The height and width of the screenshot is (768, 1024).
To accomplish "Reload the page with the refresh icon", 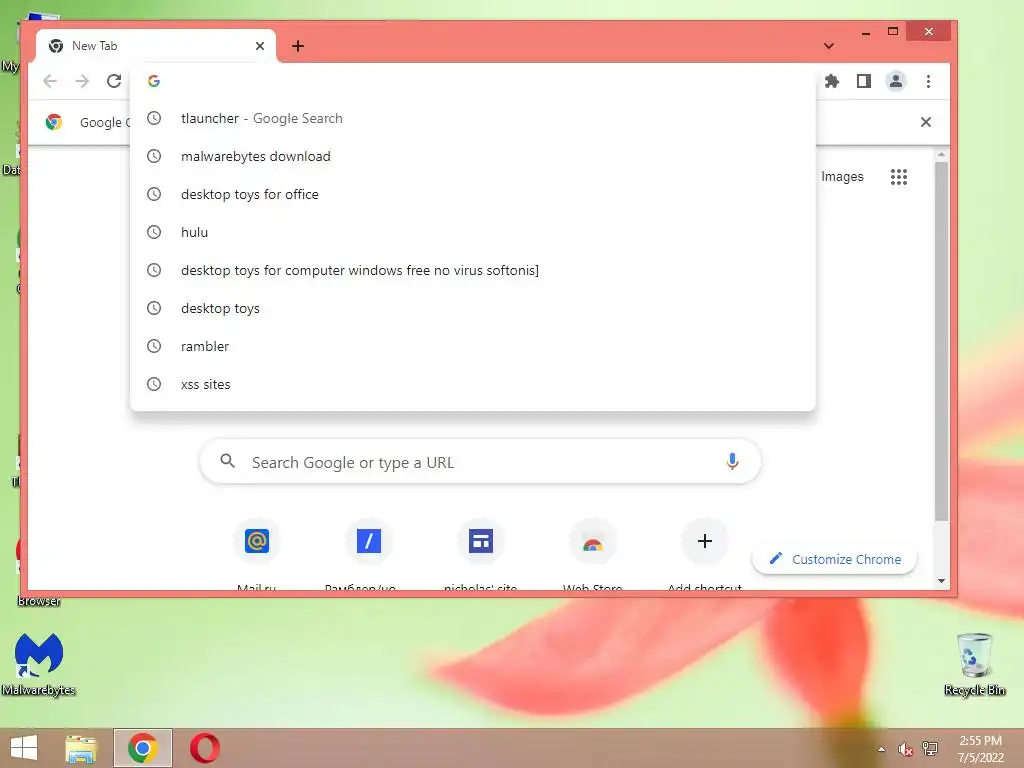I will coord(114,81).
